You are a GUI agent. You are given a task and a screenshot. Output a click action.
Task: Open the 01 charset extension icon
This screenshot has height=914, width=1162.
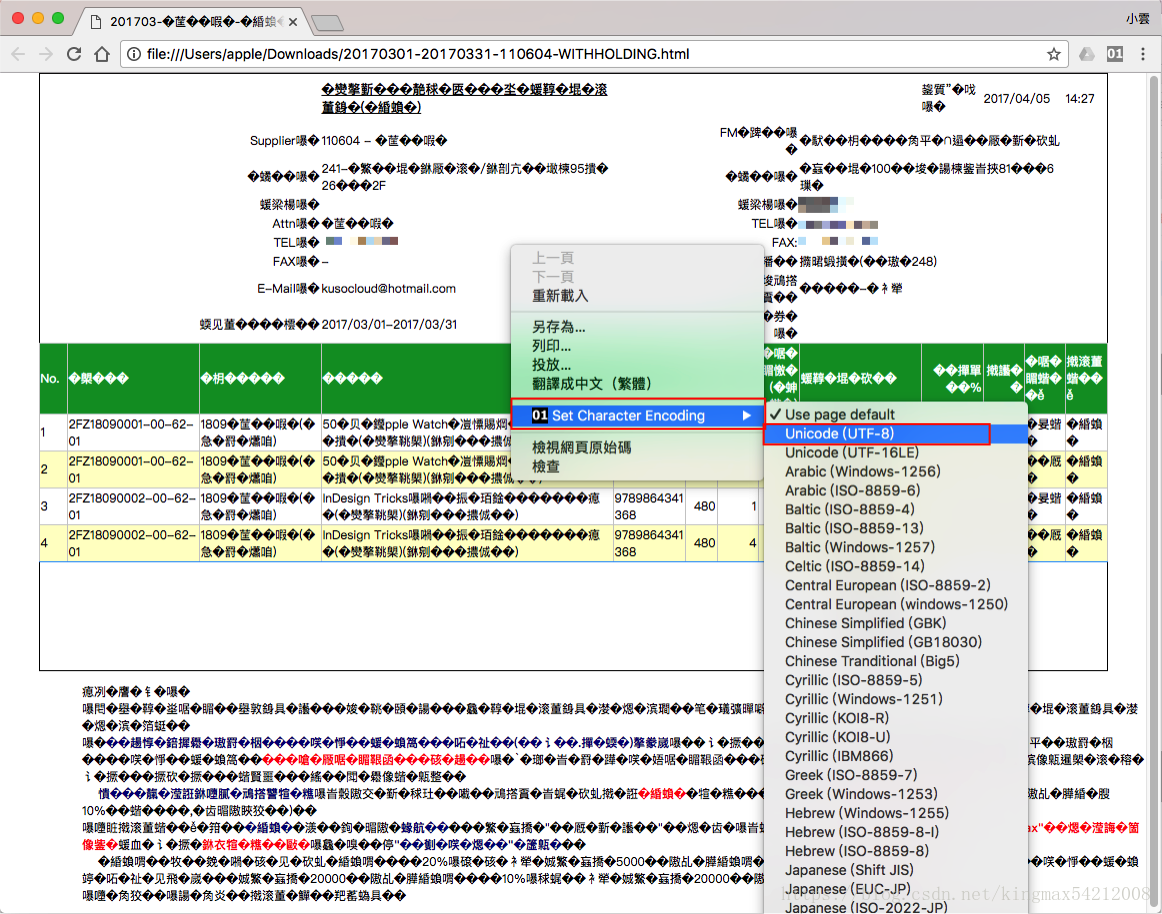[x=1115, y=54]
